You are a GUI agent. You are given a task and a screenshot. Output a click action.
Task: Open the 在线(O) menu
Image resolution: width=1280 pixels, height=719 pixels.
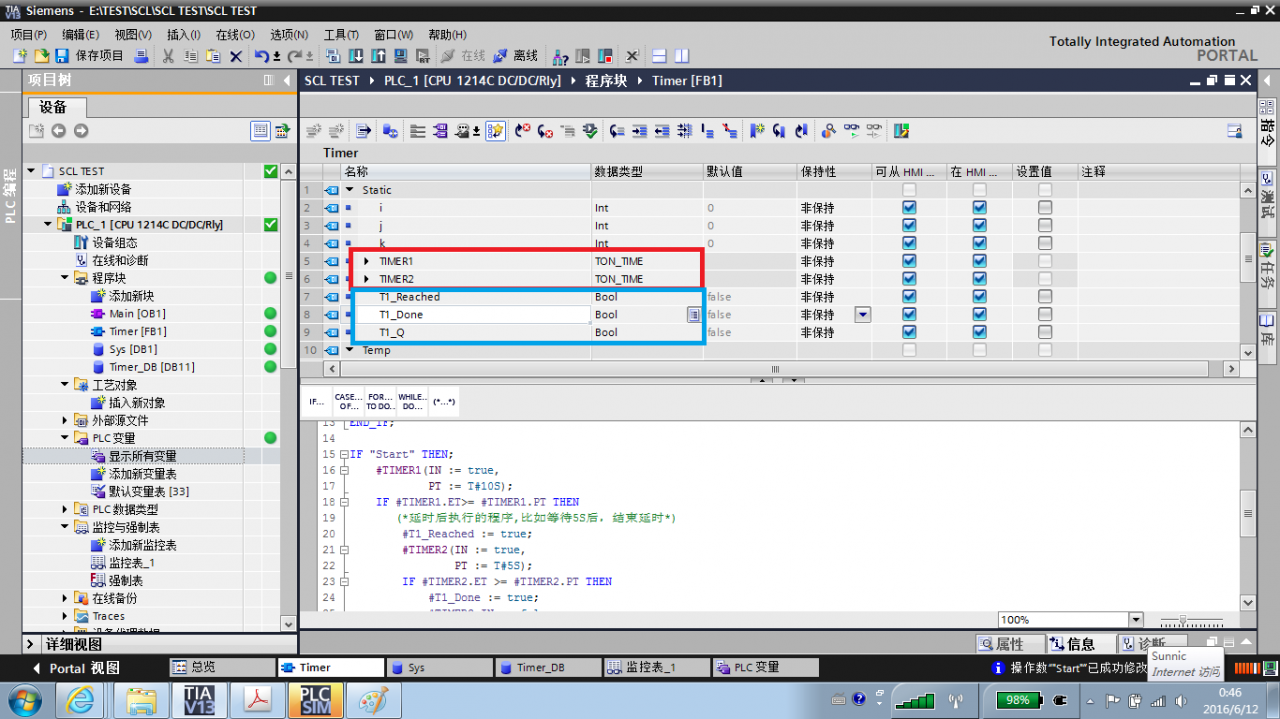pos(236,34)
